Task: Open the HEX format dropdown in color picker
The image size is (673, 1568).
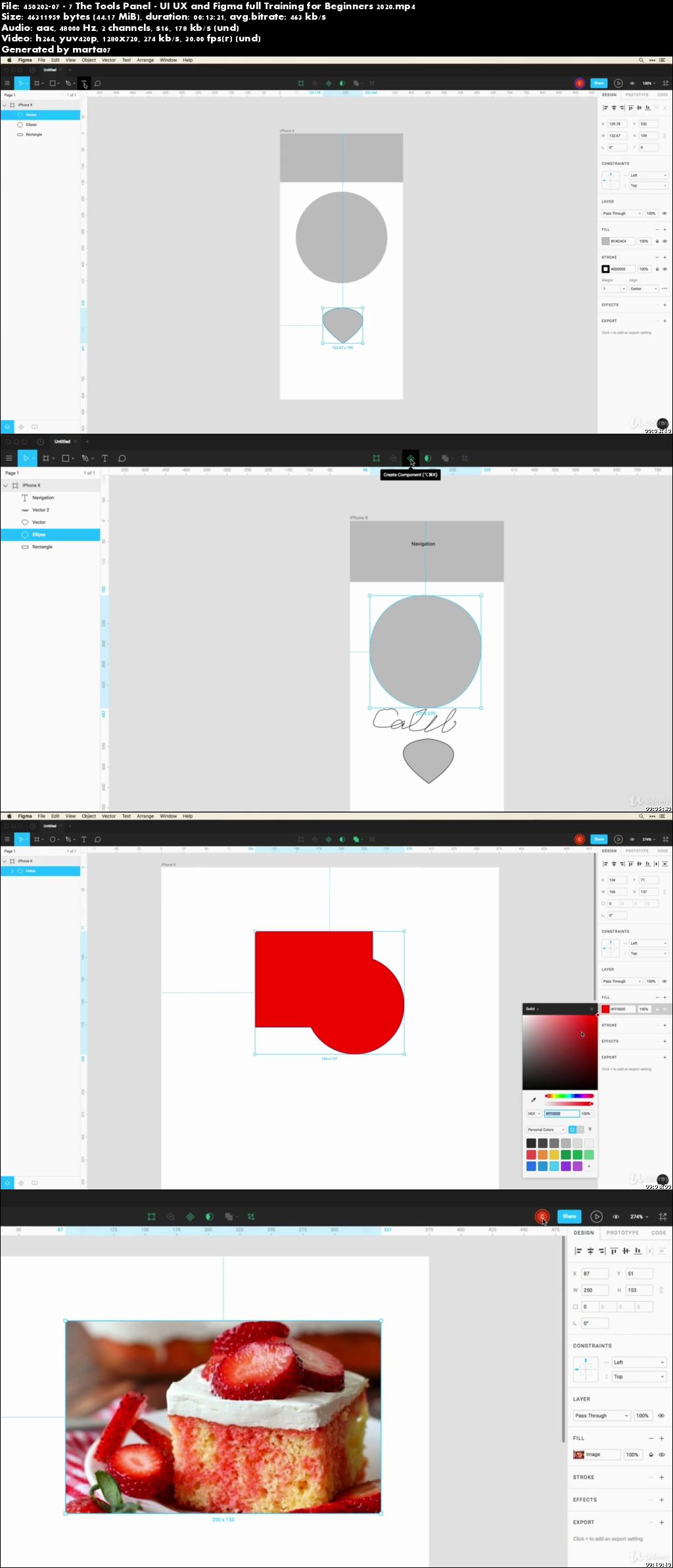Action: coord(534,1114)
